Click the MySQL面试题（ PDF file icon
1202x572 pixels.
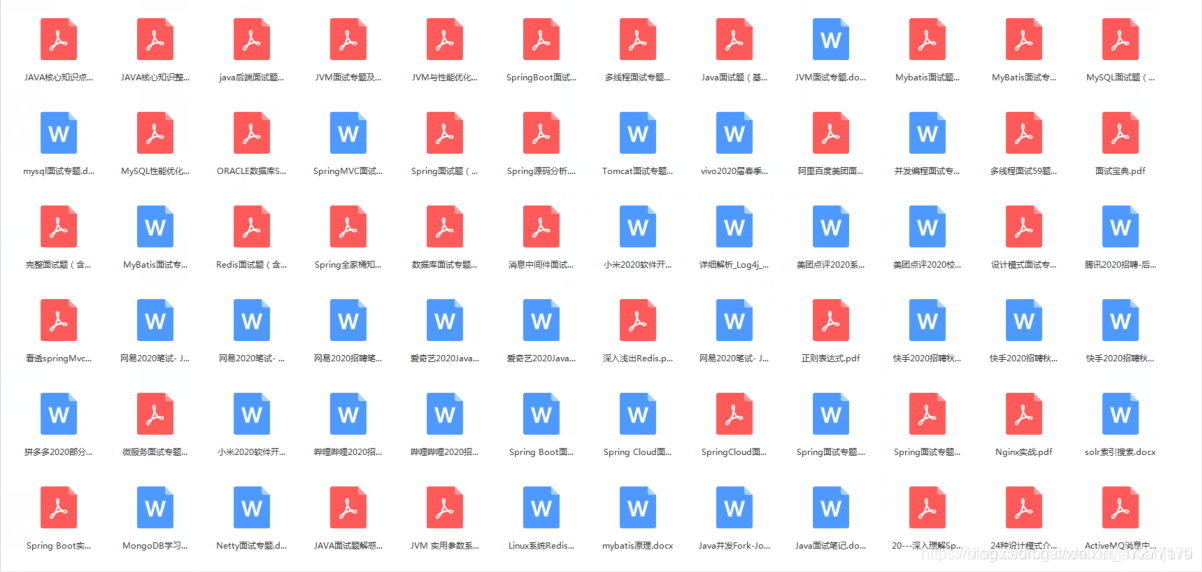point(1121,39)
